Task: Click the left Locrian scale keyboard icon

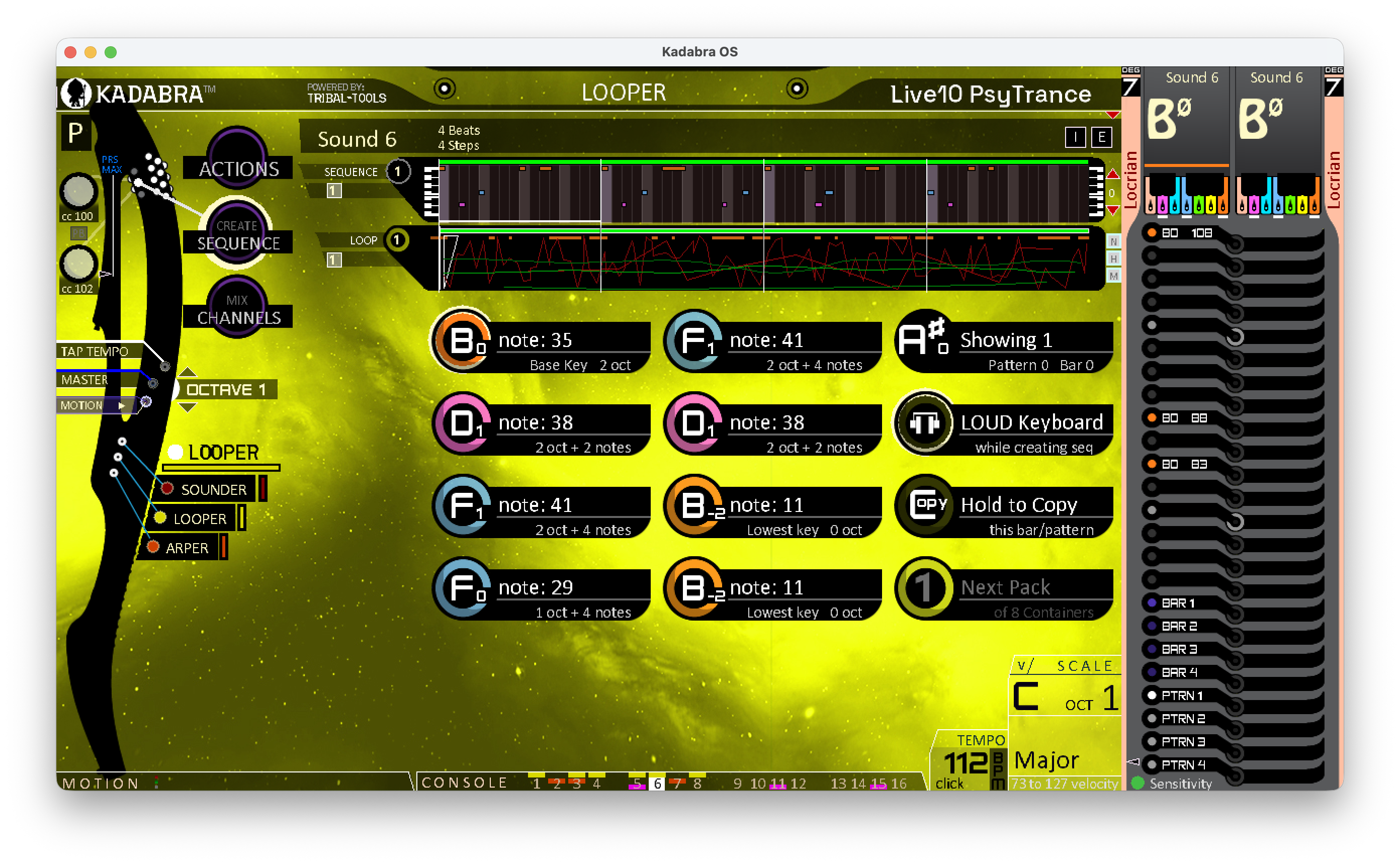Action: [x=1186, y=195]
